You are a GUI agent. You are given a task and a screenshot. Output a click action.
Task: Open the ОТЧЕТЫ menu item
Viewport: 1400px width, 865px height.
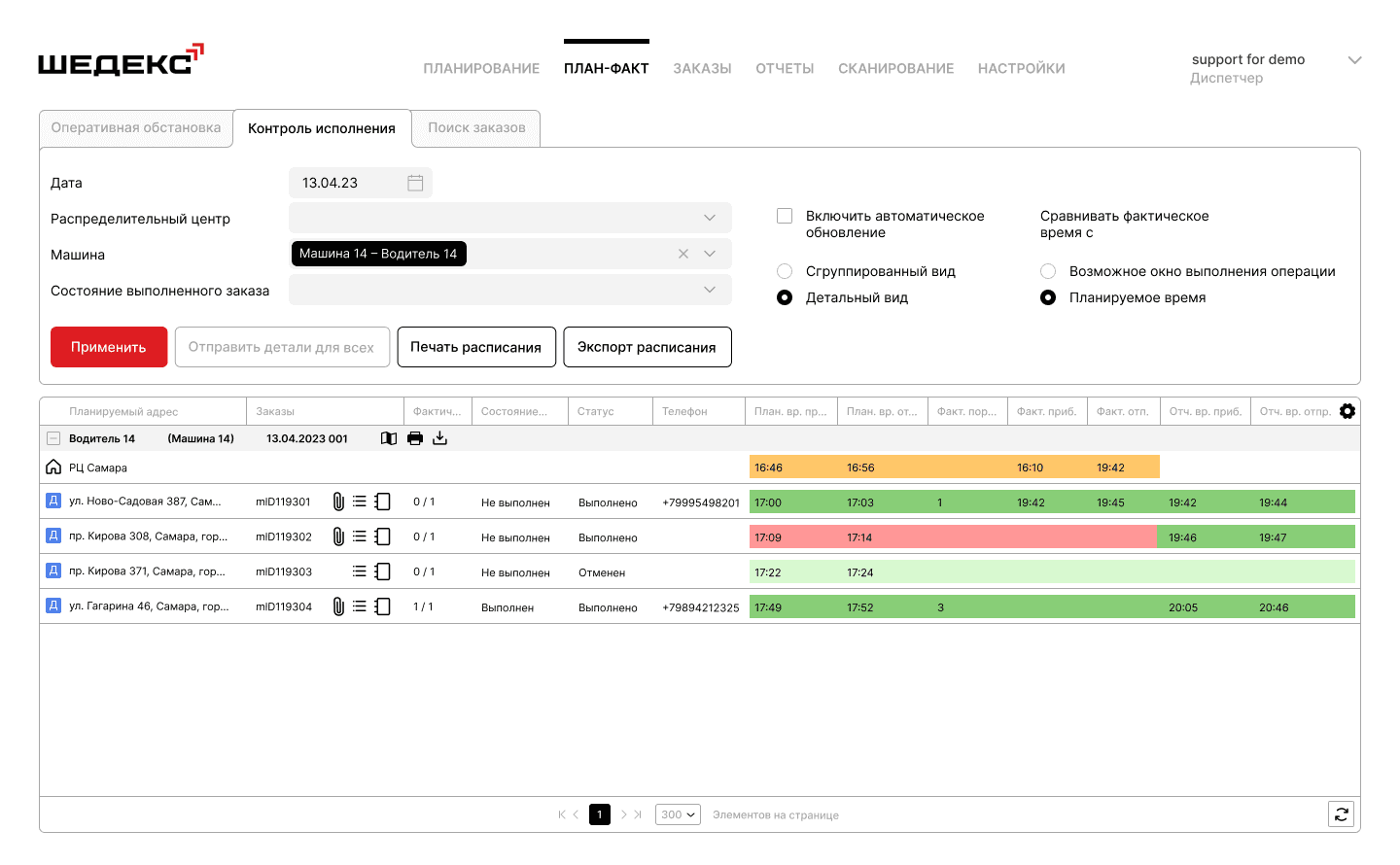pyautogui.click(x=785, y=69)
